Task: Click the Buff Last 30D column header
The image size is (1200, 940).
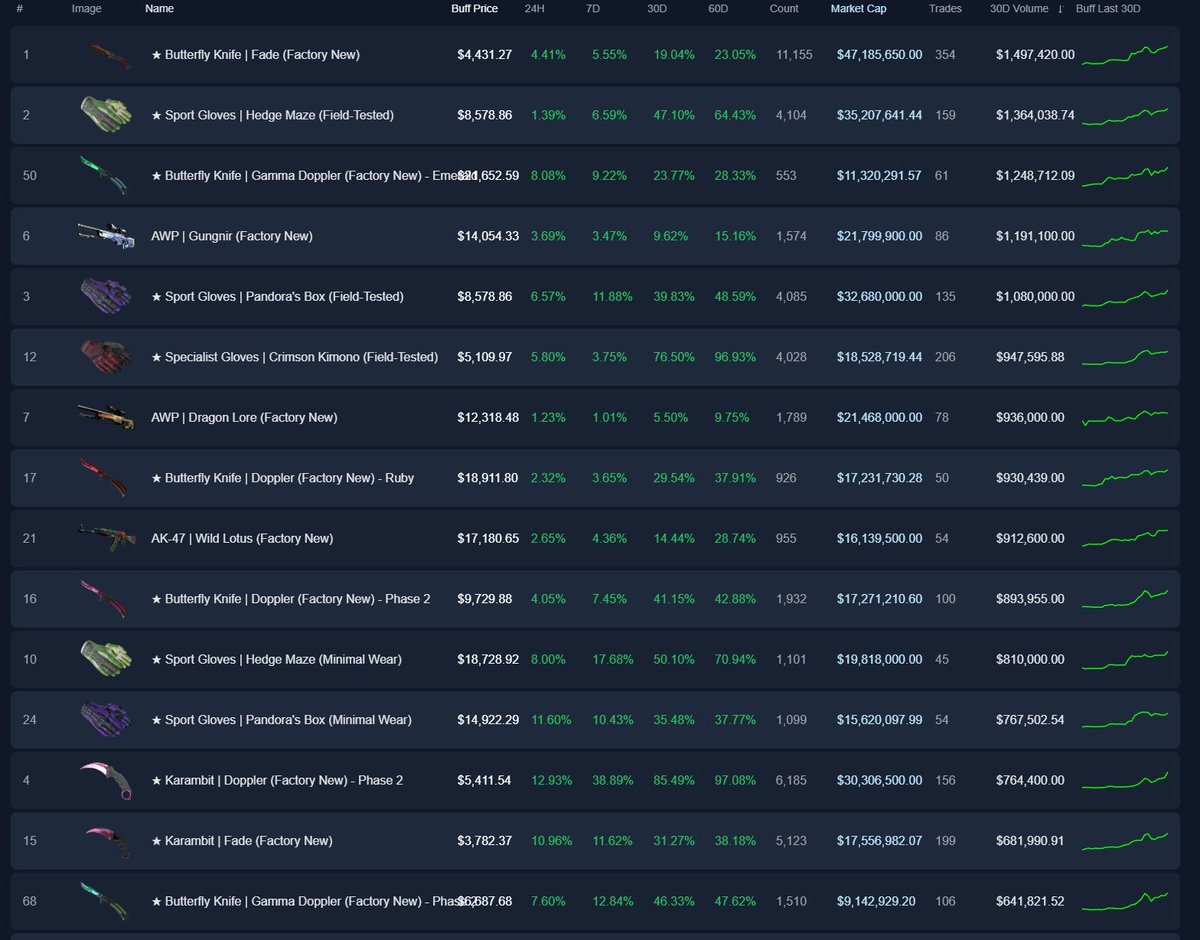Action: click(1108, 9)
